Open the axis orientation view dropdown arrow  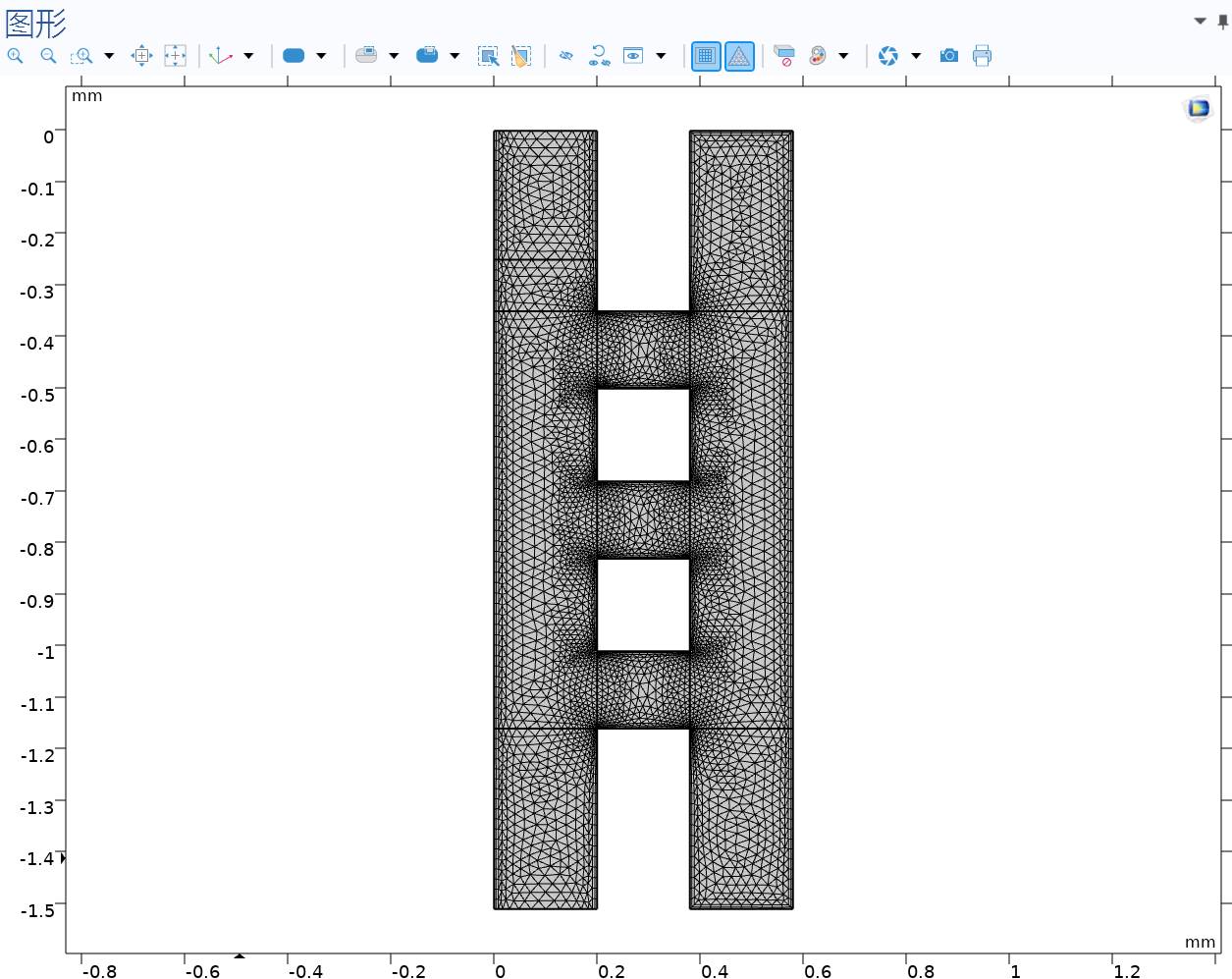[248, 56]
